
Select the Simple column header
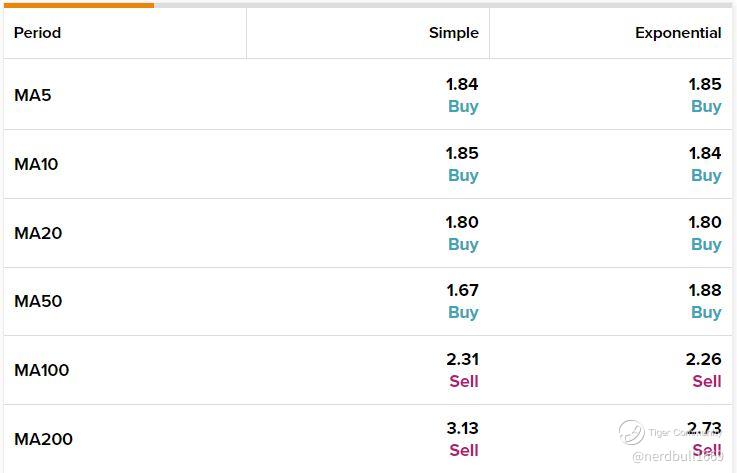pyautogui.click(x=454, y=33)
